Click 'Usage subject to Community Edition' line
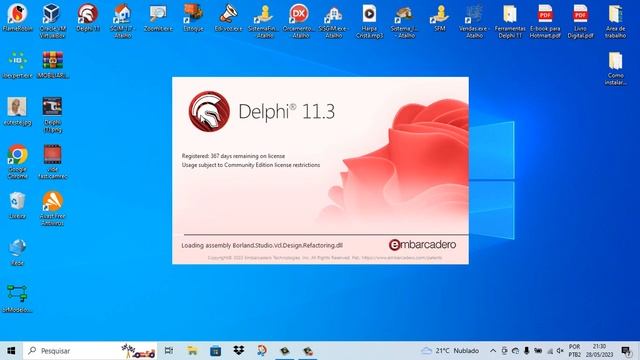640x360 pixels. tap(251, 165)
